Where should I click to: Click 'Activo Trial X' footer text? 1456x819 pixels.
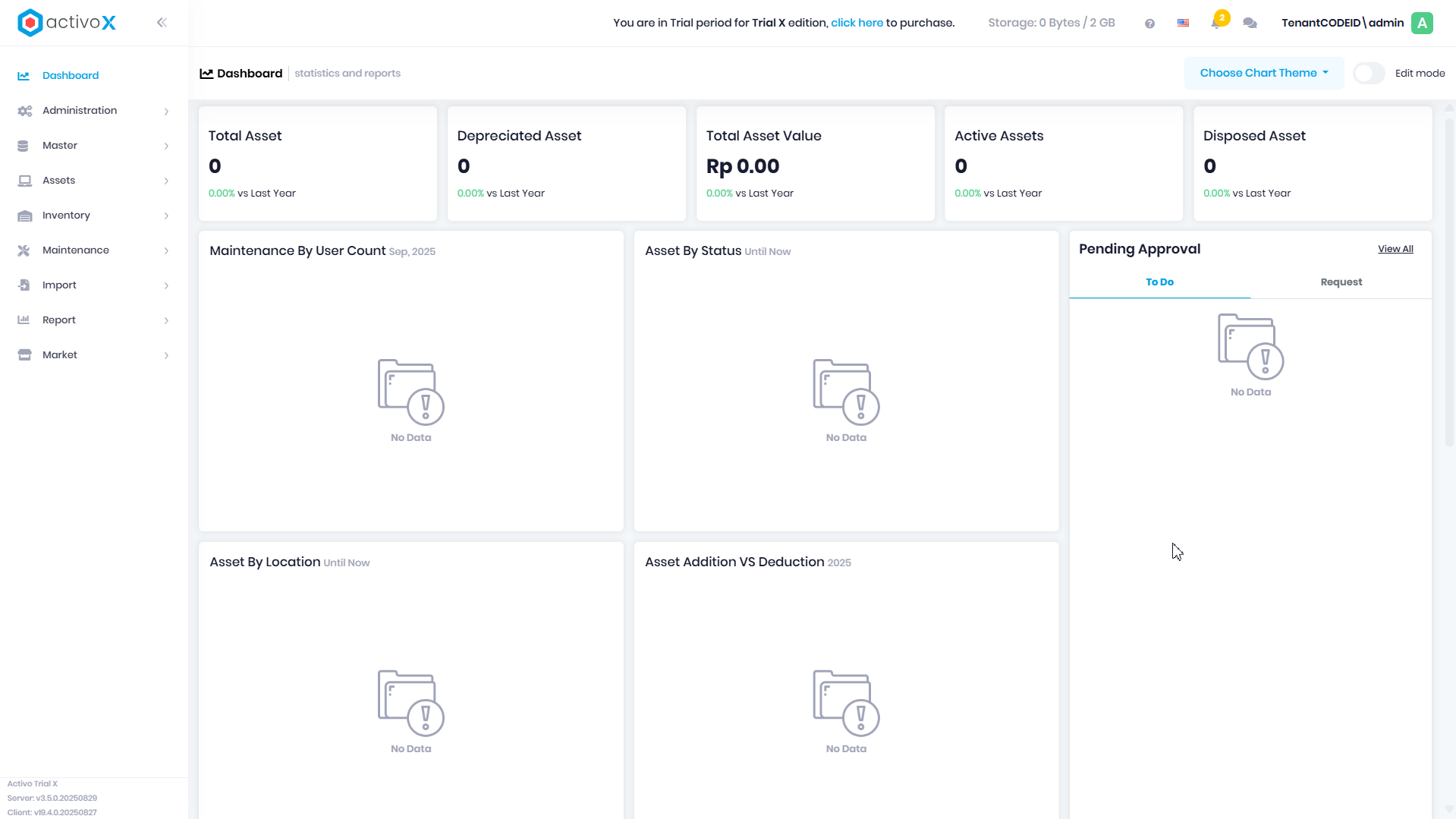click(x=33, y=784)
